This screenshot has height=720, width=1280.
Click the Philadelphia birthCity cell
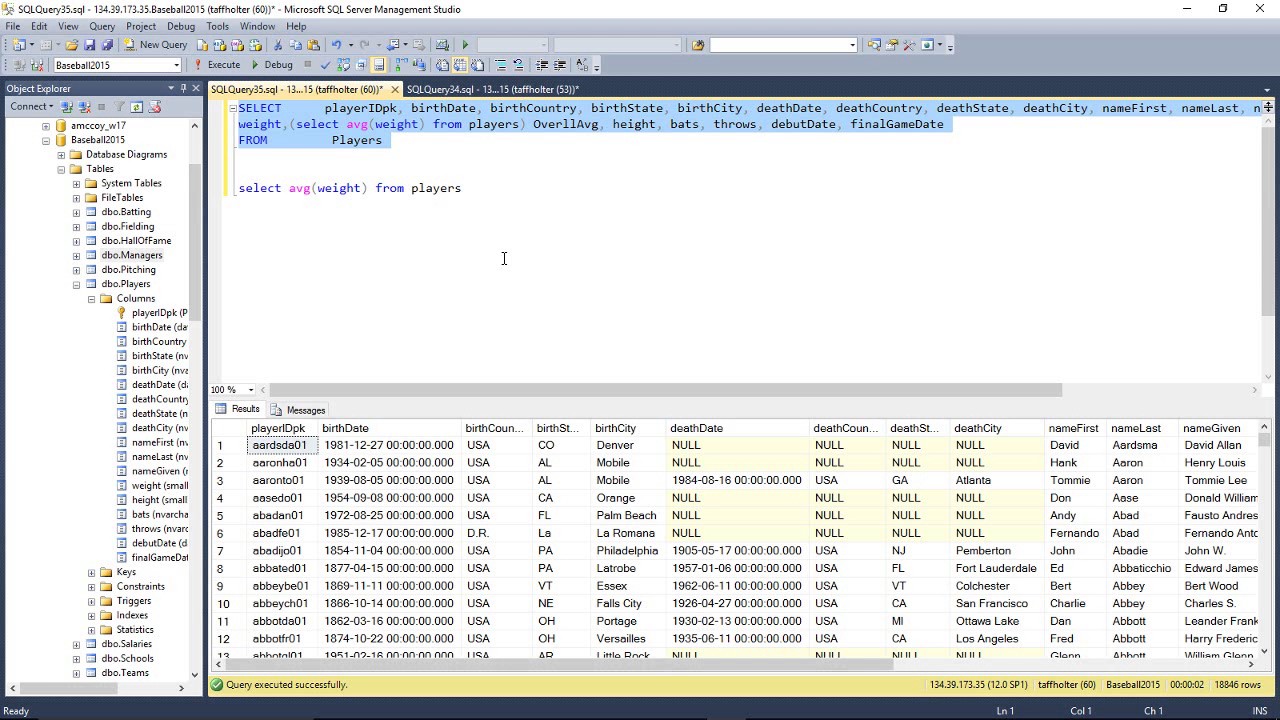(x=629, y=551)
